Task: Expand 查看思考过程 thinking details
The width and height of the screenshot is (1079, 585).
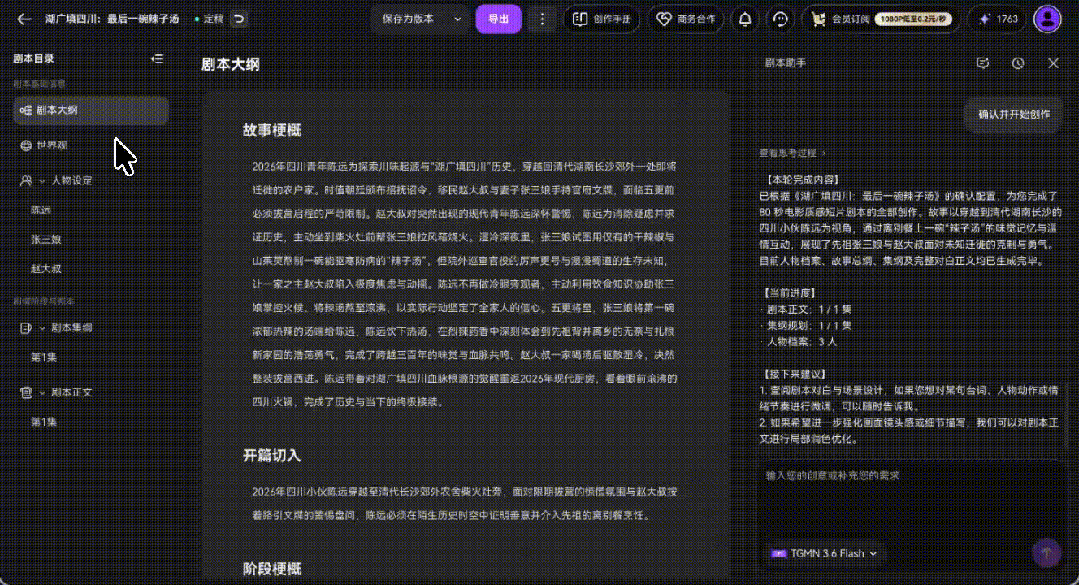Action: click(792, 153)
